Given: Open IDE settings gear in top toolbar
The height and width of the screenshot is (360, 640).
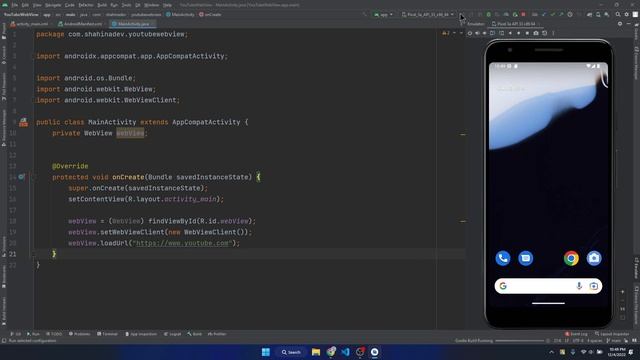Looking at the screenshot, I should [x=627, y=14].
